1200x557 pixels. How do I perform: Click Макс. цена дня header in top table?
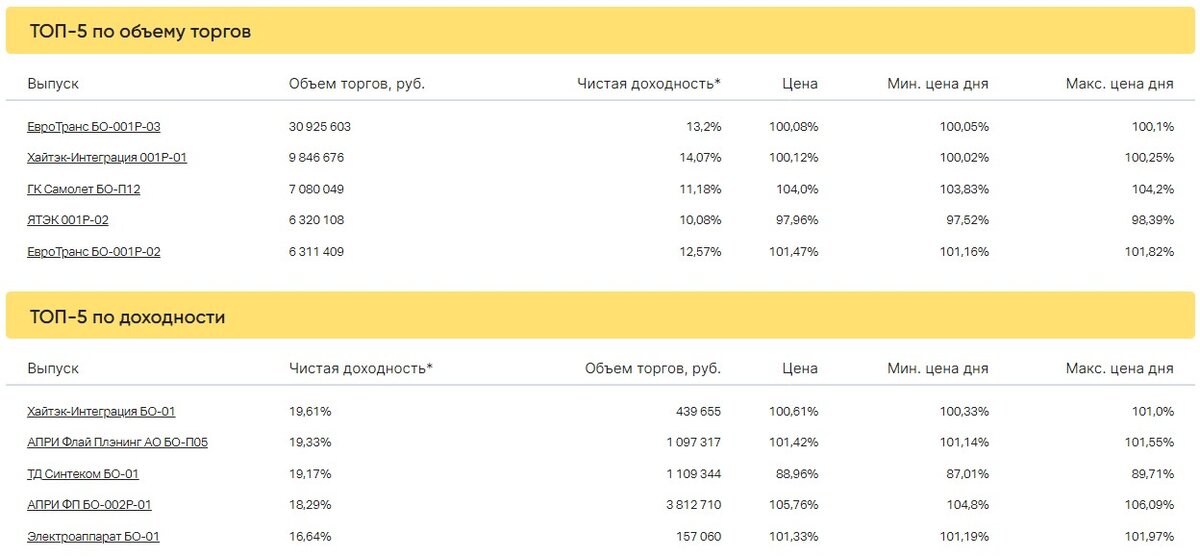(1120, 84)
